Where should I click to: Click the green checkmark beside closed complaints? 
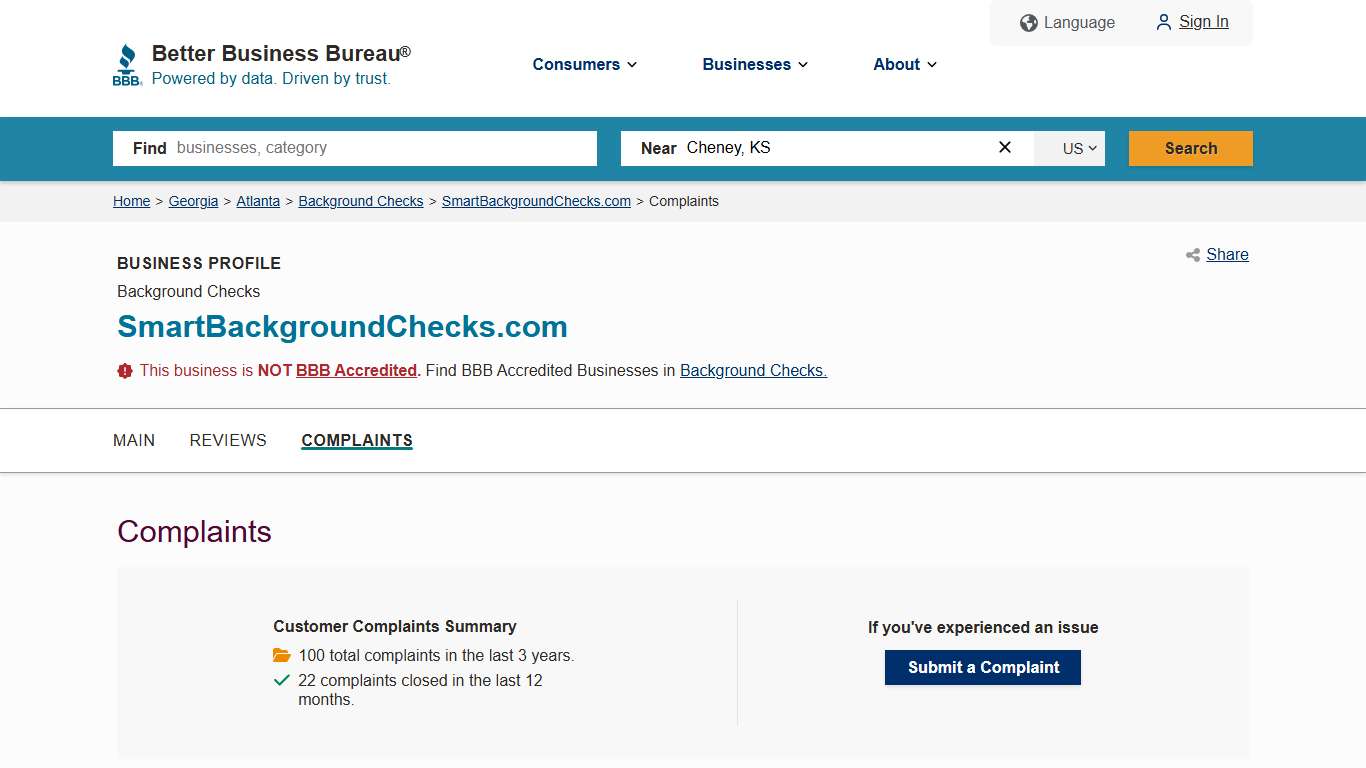tap(281, 680)
